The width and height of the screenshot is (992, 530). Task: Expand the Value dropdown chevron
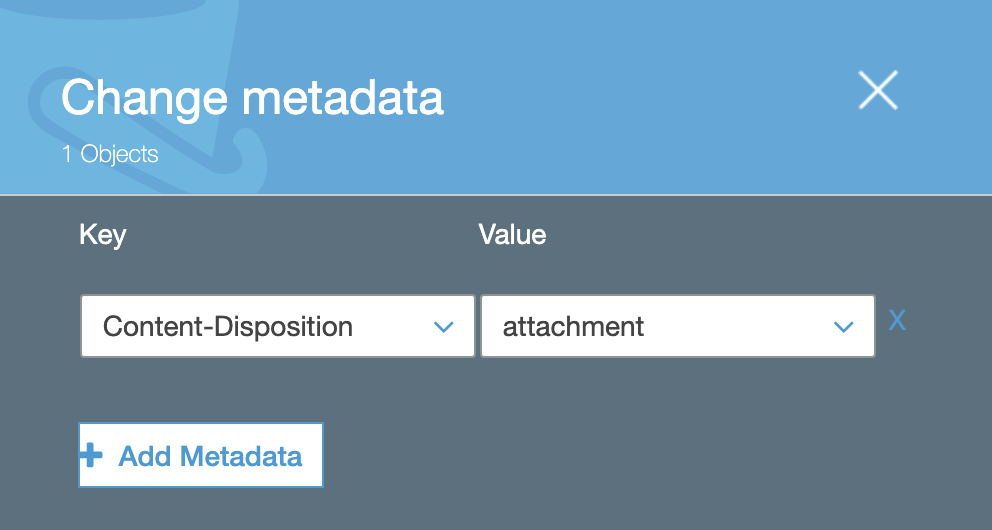pos(843,327)
